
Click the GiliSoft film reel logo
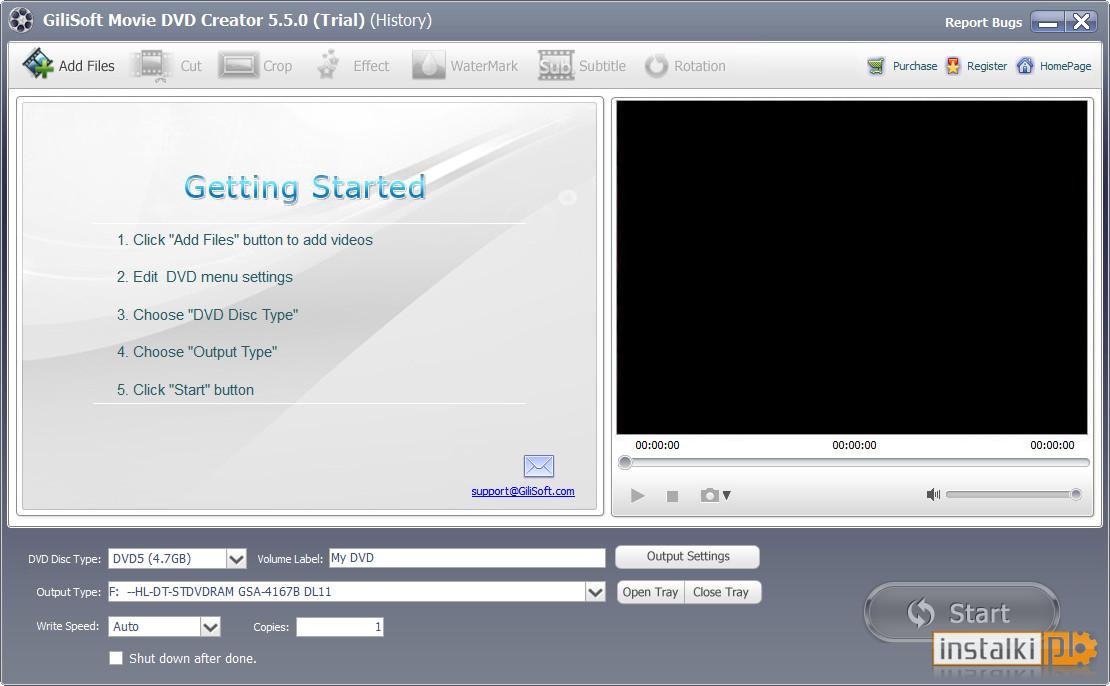pos(21,21)
